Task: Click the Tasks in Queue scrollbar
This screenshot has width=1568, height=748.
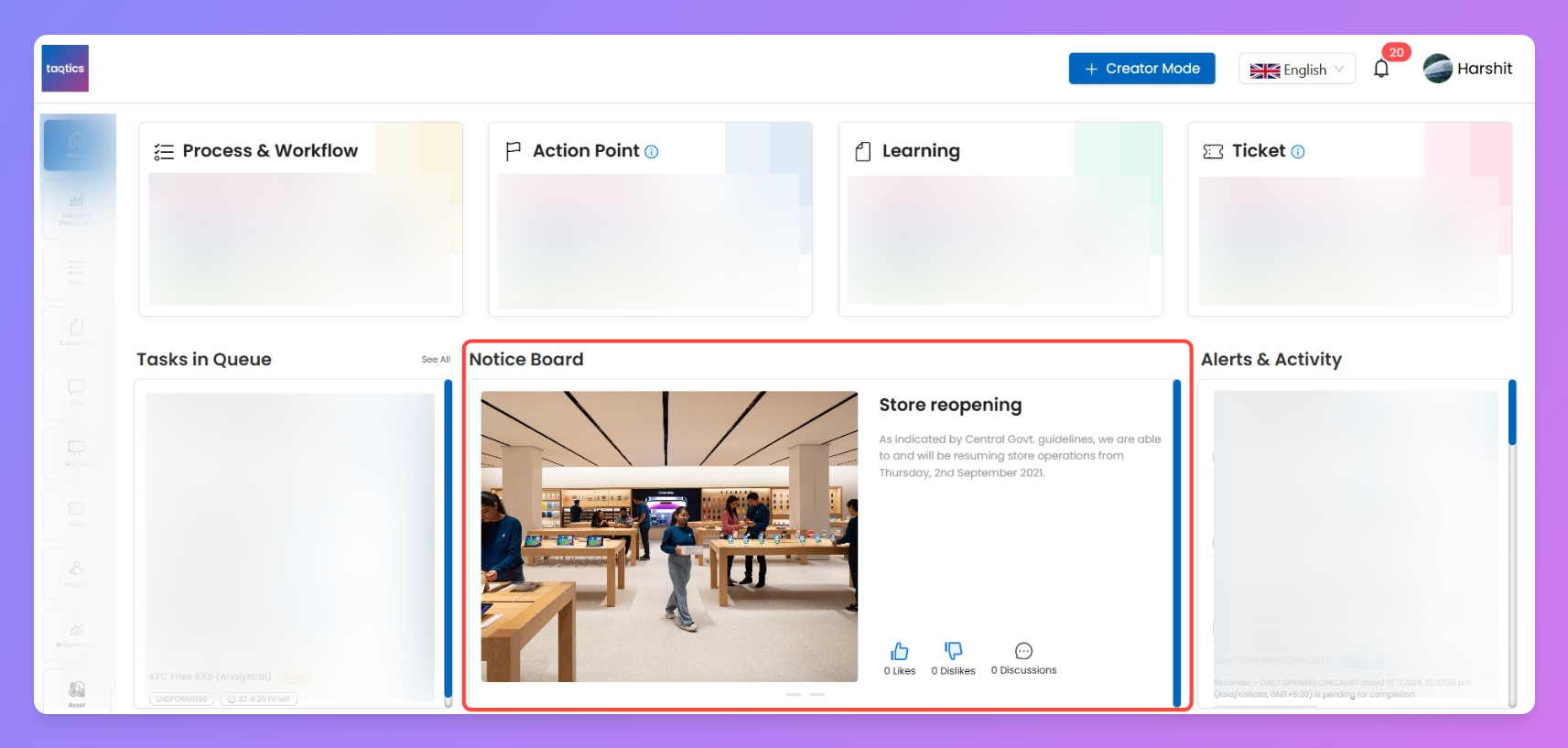Action: coord(449,540)
